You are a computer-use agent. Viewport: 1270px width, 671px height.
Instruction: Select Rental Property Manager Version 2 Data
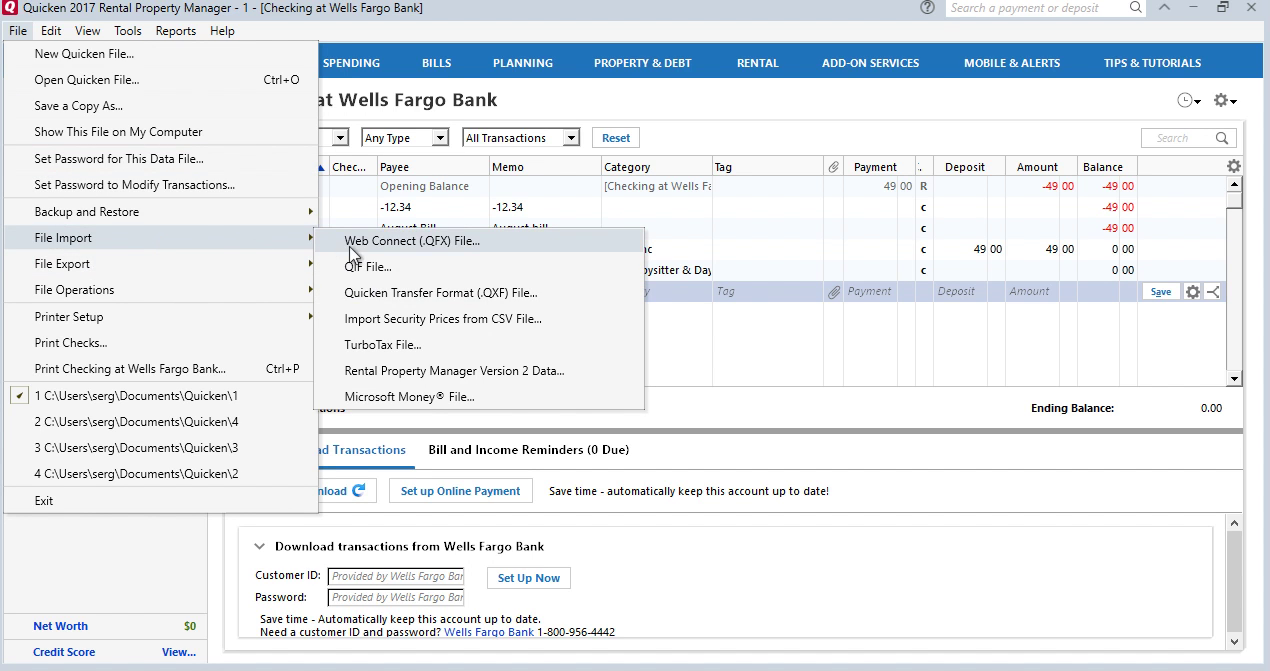479,371
